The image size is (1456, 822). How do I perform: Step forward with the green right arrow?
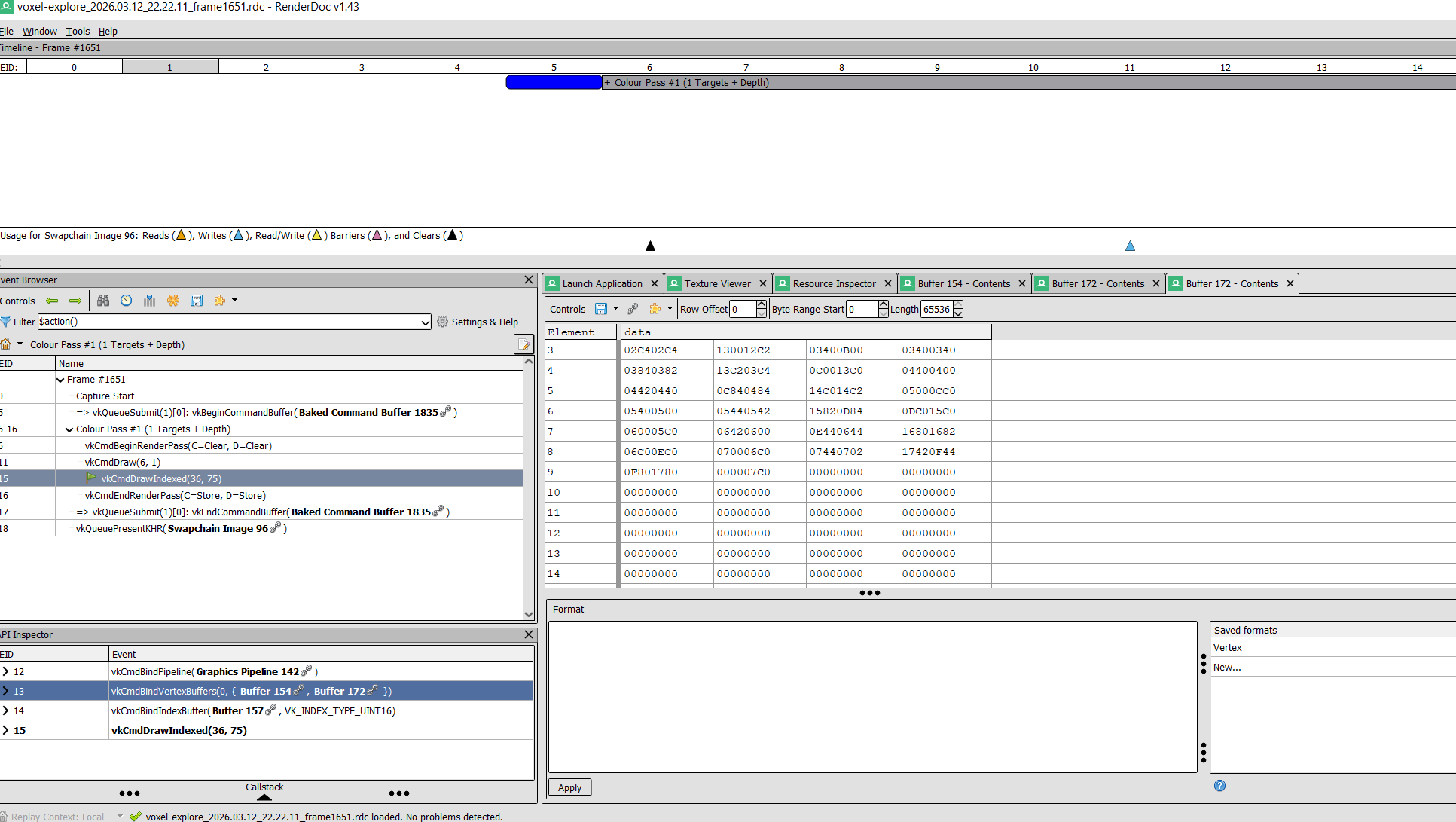tap(75, 301)
